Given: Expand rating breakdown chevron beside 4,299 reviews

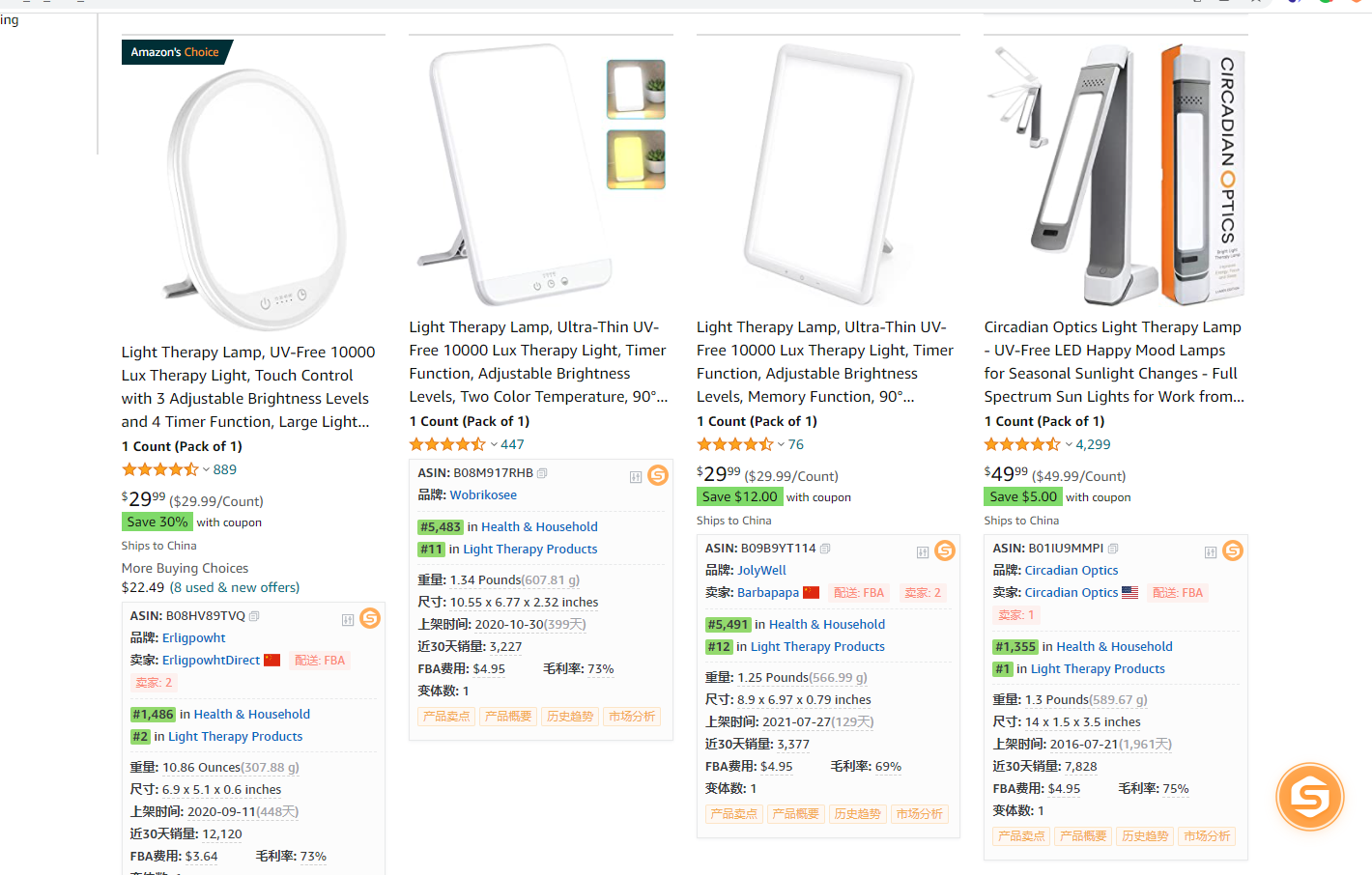Looking at the screenshot, I should coord(1069,445).
